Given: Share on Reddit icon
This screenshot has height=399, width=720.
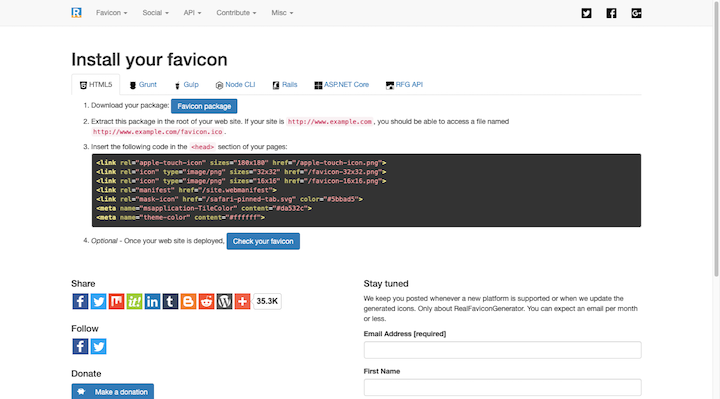Looking at the screenshot, I should pyautogui.click(x=206, y=301).
